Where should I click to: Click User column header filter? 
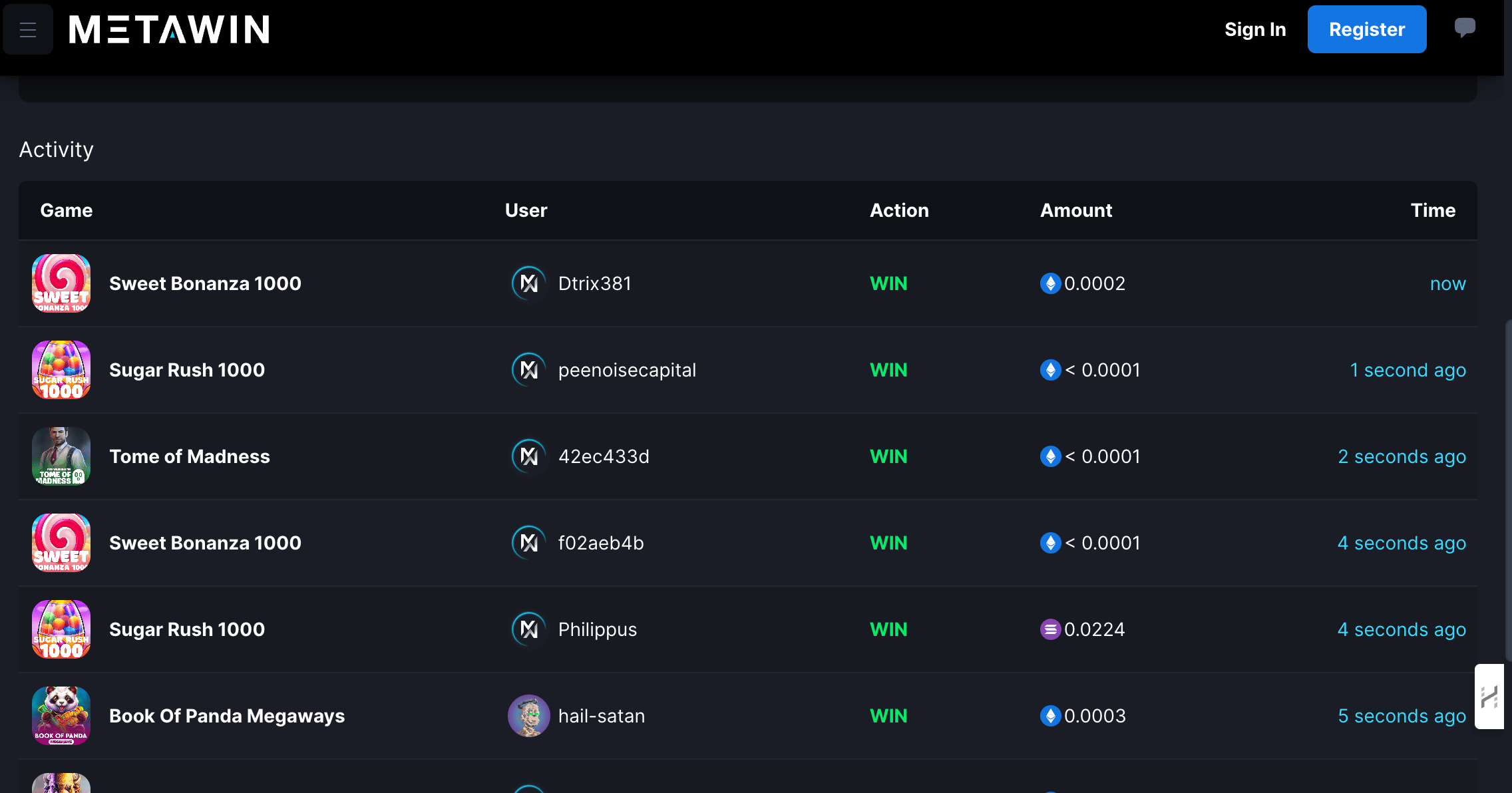(527, 210)
